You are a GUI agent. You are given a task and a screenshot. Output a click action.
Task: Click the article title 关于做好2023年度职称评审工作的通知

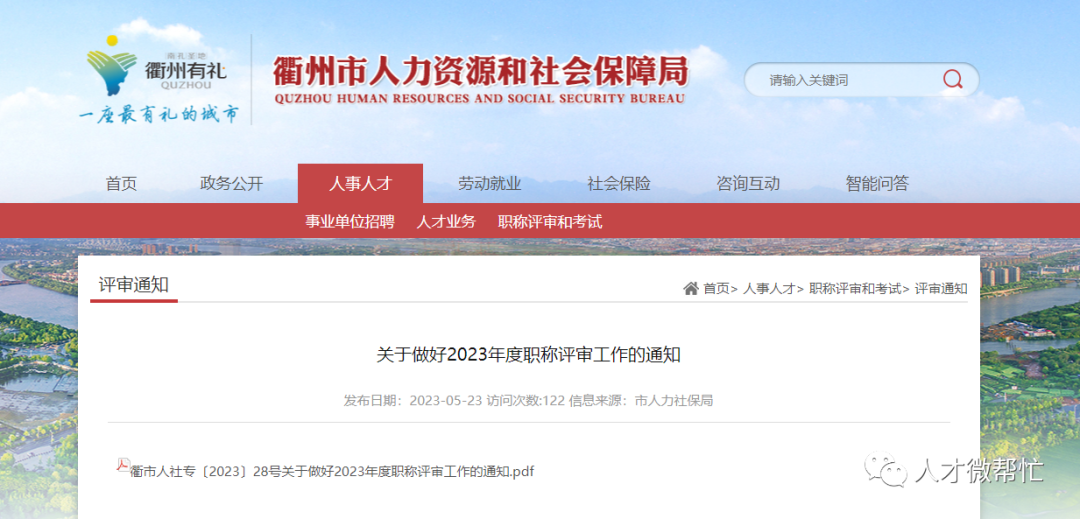point(528,355)
